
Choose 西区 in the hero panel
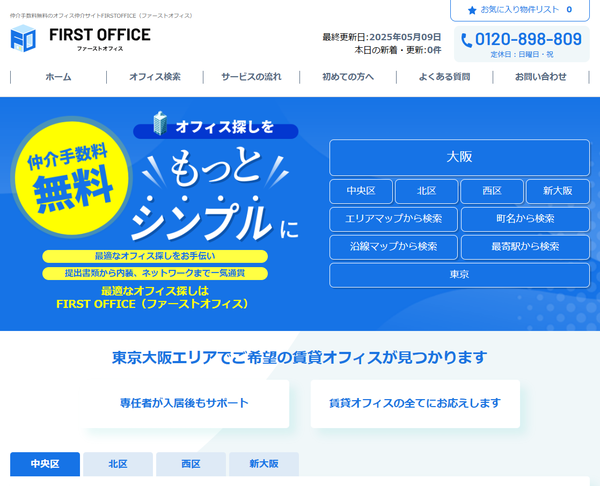click(x=492, y=191)
